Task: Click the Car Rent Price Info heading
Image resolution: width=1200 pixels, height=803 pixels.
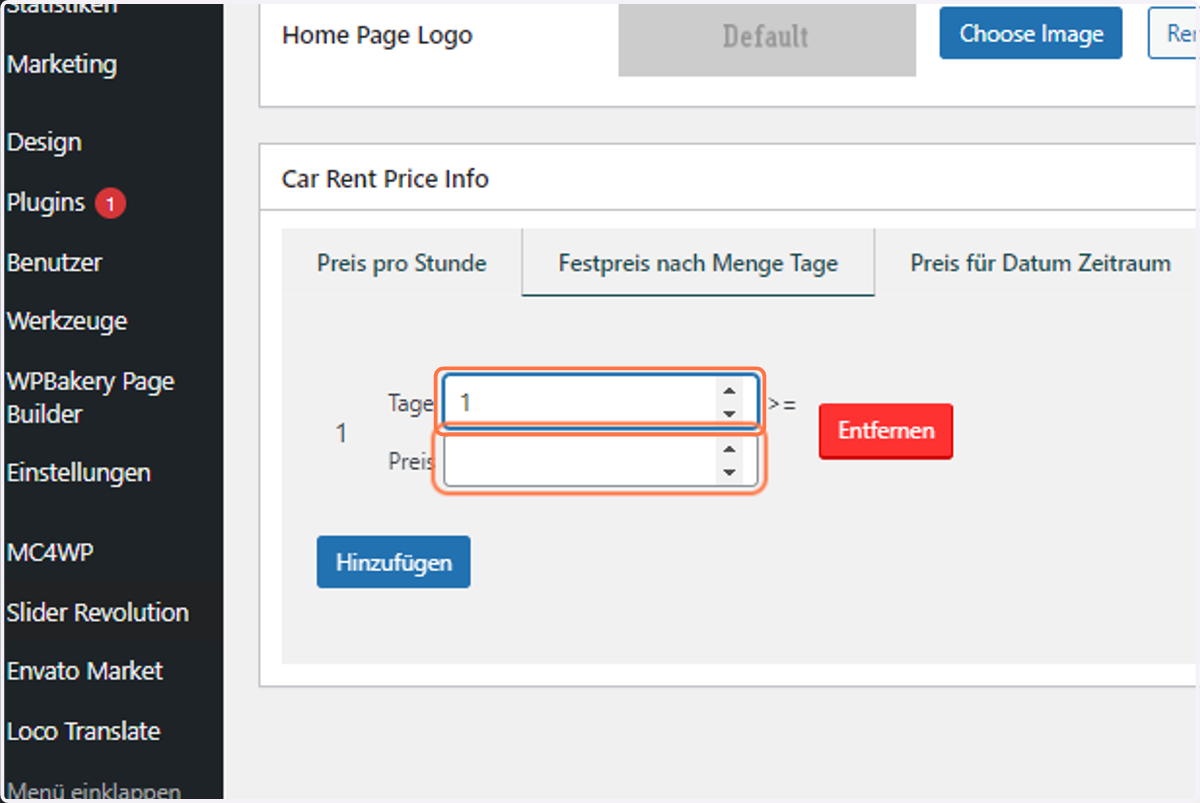Action: pyautogui.click(x=385, y=179)
